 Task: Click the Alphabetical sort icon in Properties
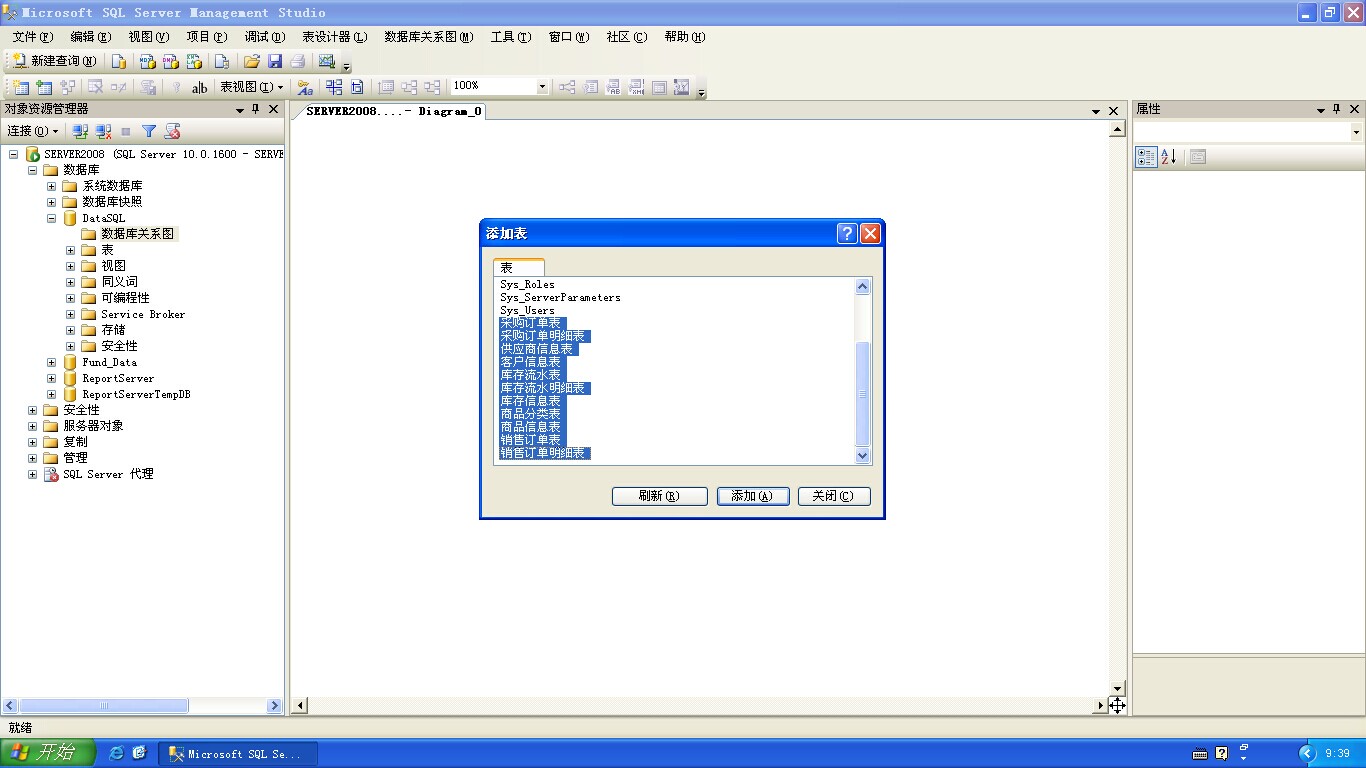click(x=1169, y=157)
